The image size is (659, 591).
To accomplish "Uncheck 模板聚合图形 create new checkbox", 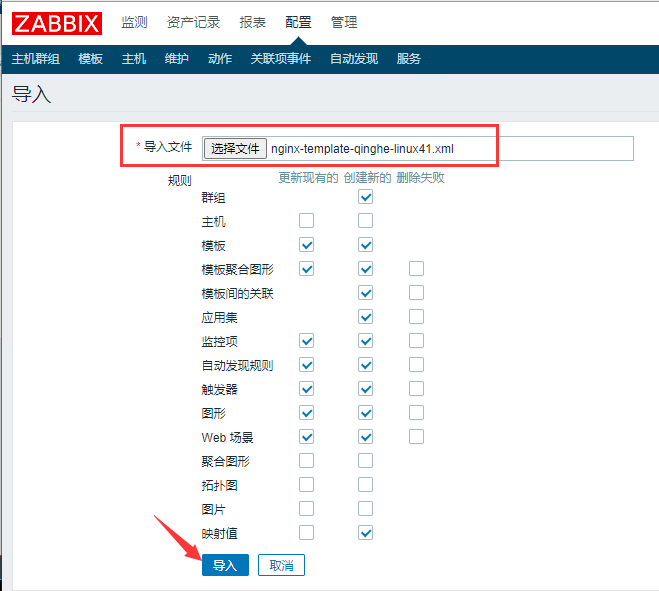I will click(x=365, y=269).
